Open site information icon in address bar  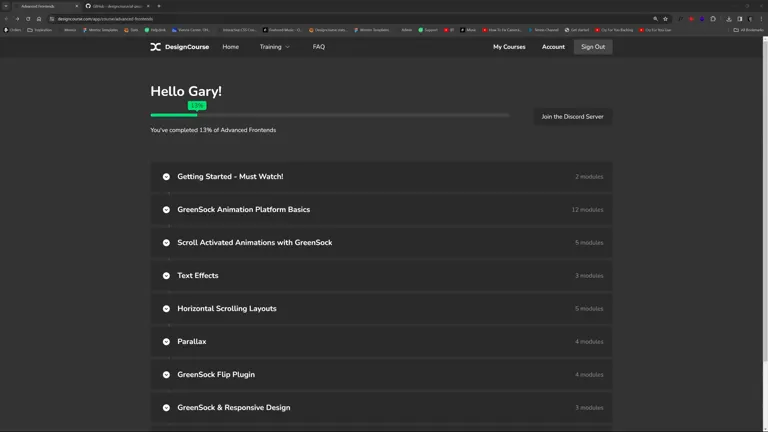point(52,19)
